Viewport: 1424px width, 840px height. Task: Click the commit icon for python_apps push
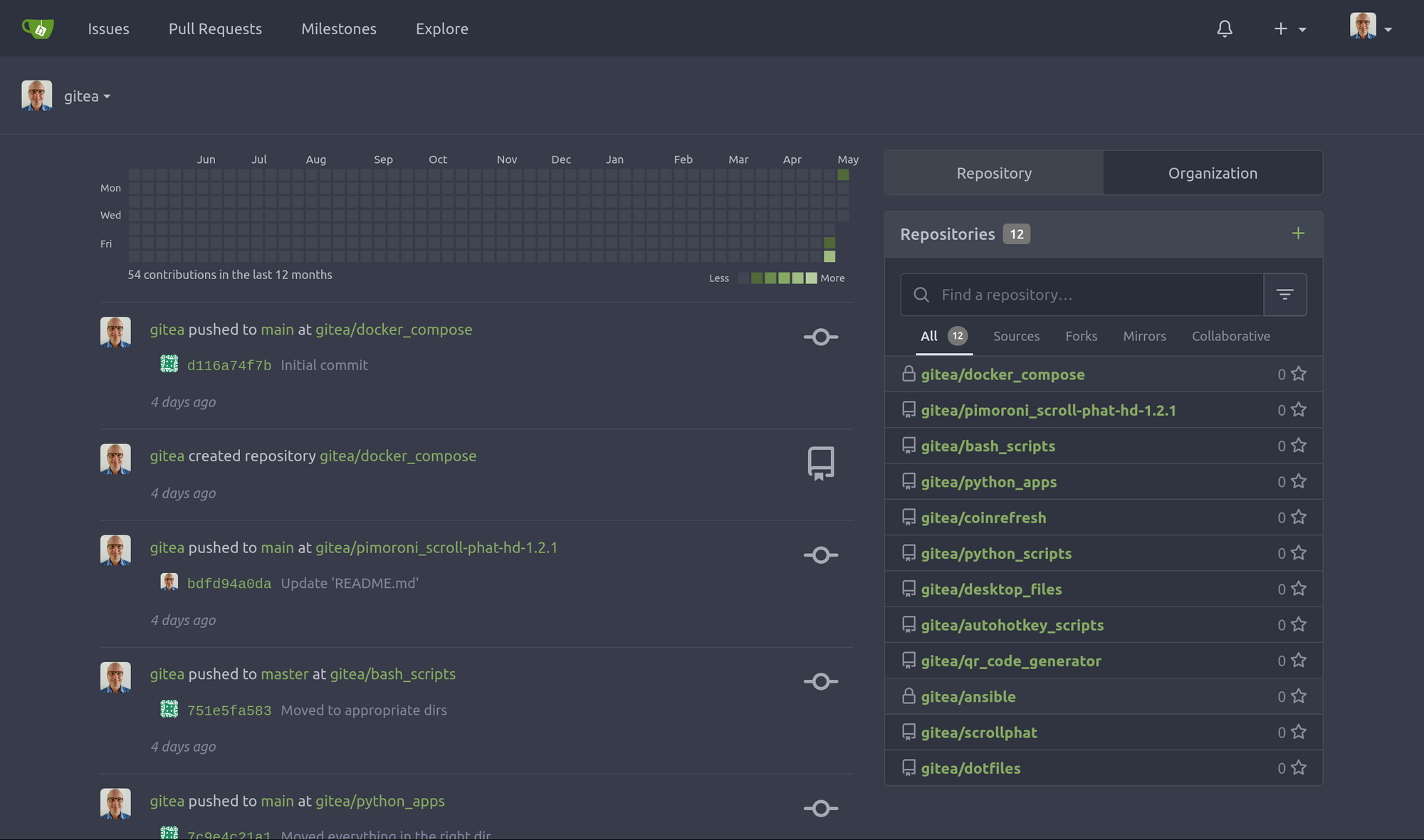point(821,809)
